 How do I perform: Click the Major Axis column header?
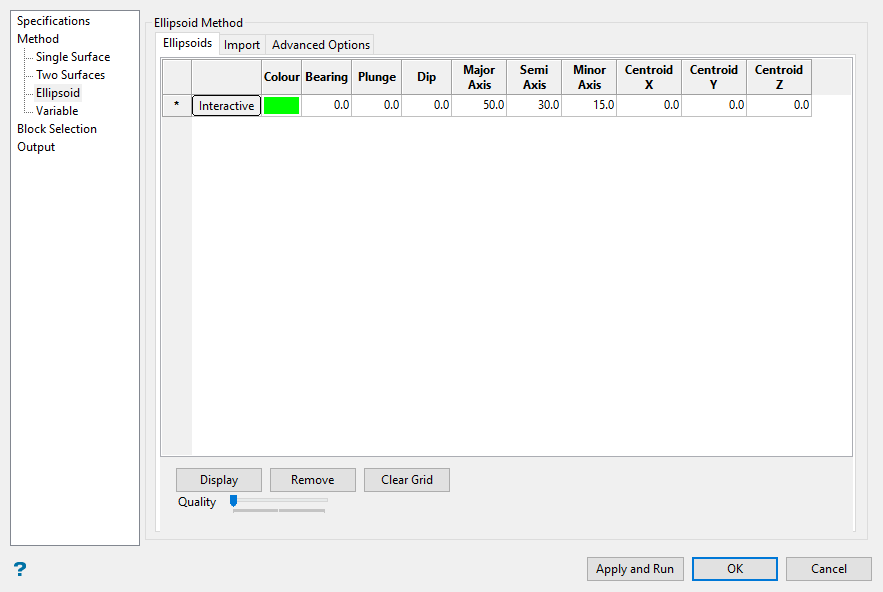(x=479, y=77)
